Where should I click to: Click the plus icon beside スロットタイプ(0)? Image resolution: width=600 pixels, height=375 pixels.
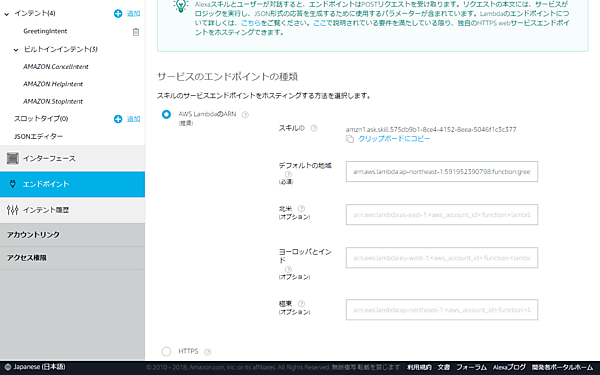pyautogui.click(x=118, y=119)
